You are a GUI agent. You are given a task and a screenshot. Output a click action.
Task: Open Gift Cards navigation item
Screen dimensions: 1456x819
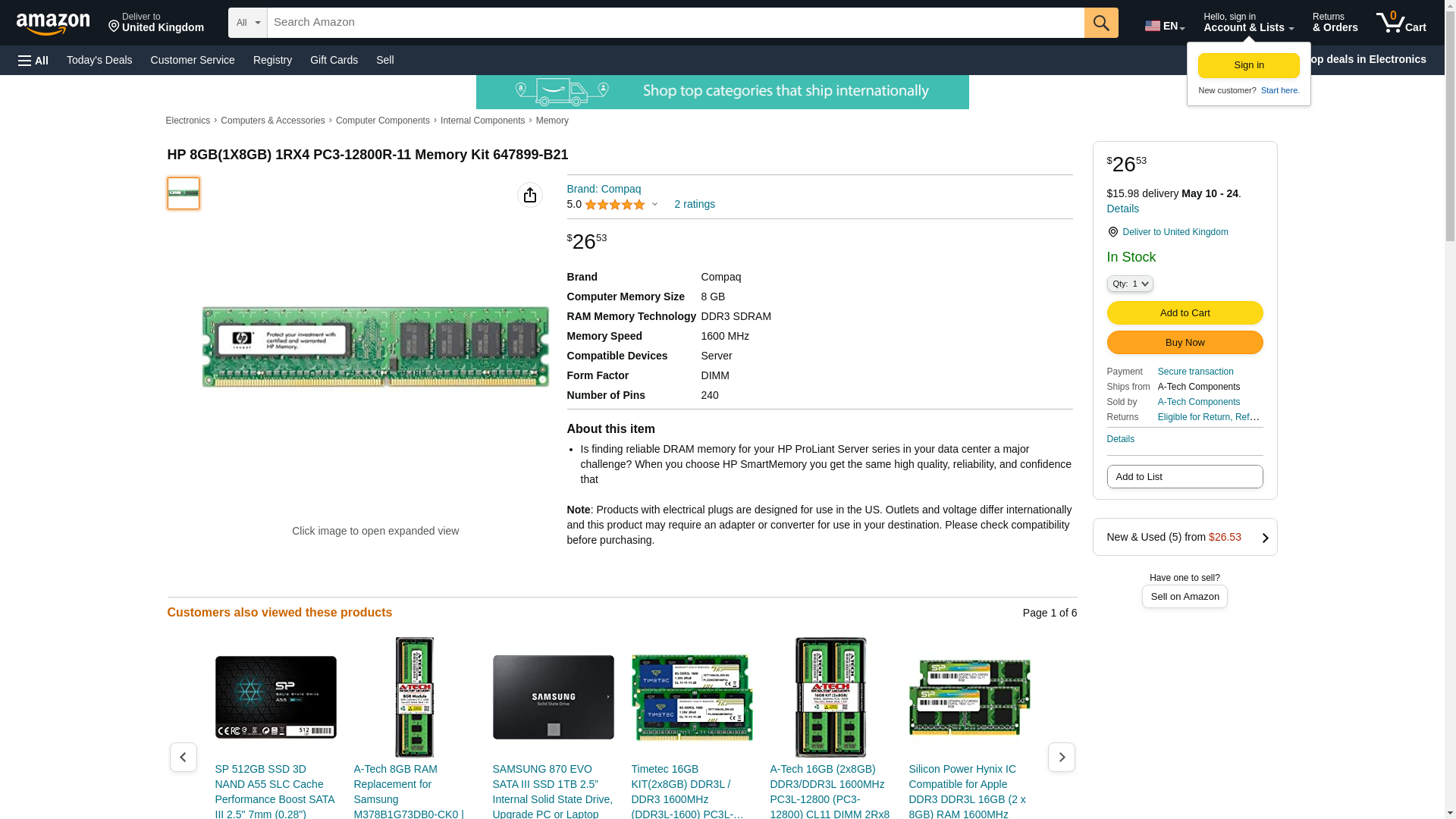click(x=334, y=60)
